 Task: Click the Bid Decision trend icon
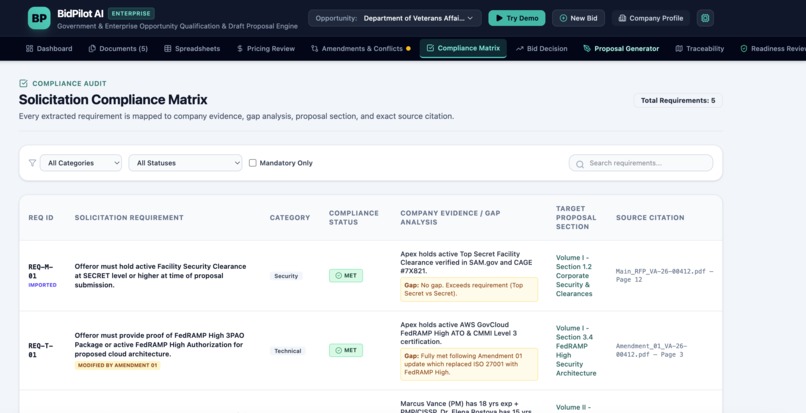(520, 48)
